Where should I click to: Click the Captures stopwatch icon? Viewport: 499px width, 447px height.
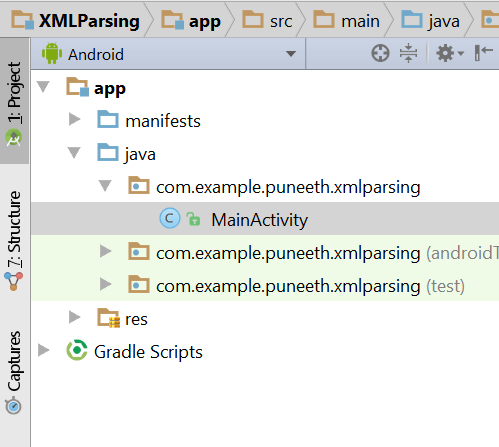coord(13,405)
